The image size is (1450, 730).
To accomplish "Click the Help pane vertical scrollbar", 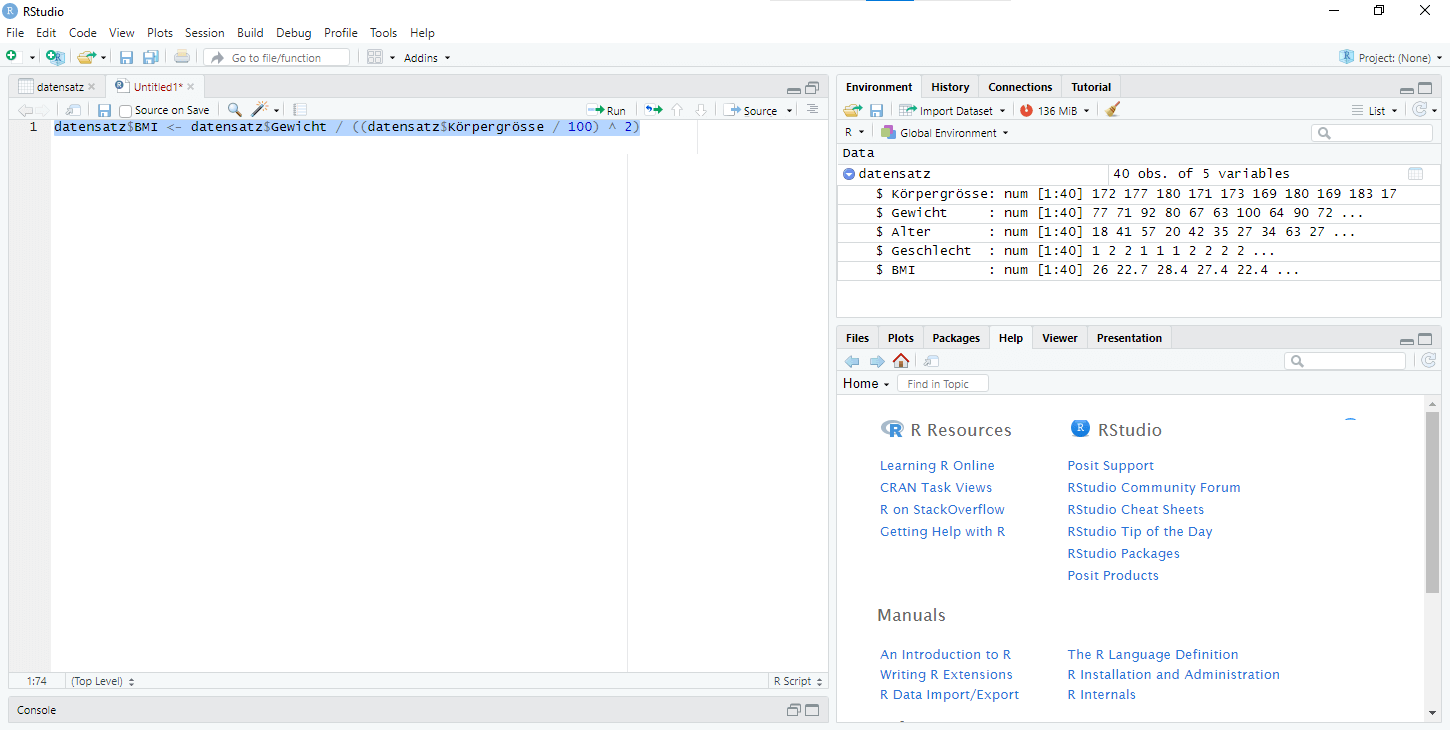I will coord(1432,500).
